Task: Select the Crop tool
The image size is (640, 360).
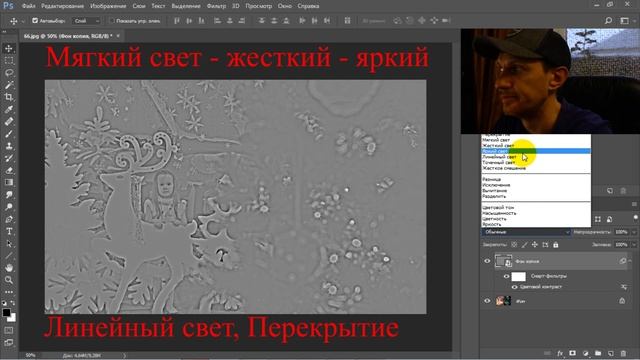Action: [x=9, y=97]
